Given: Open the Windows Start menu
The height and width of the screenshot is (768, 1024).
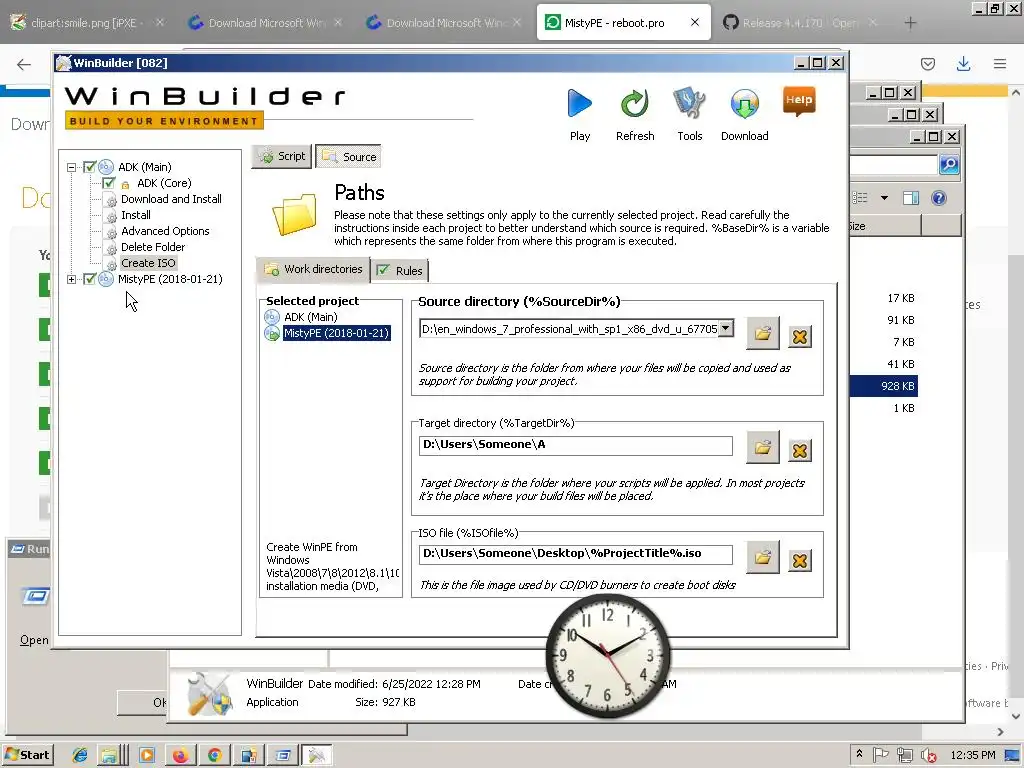Looking at the screenshot, I should coord(27,755).
